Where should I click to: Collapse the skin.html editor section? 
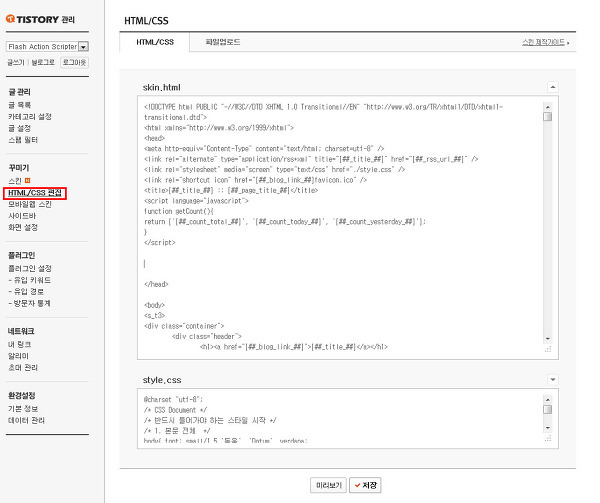point(553,87)
